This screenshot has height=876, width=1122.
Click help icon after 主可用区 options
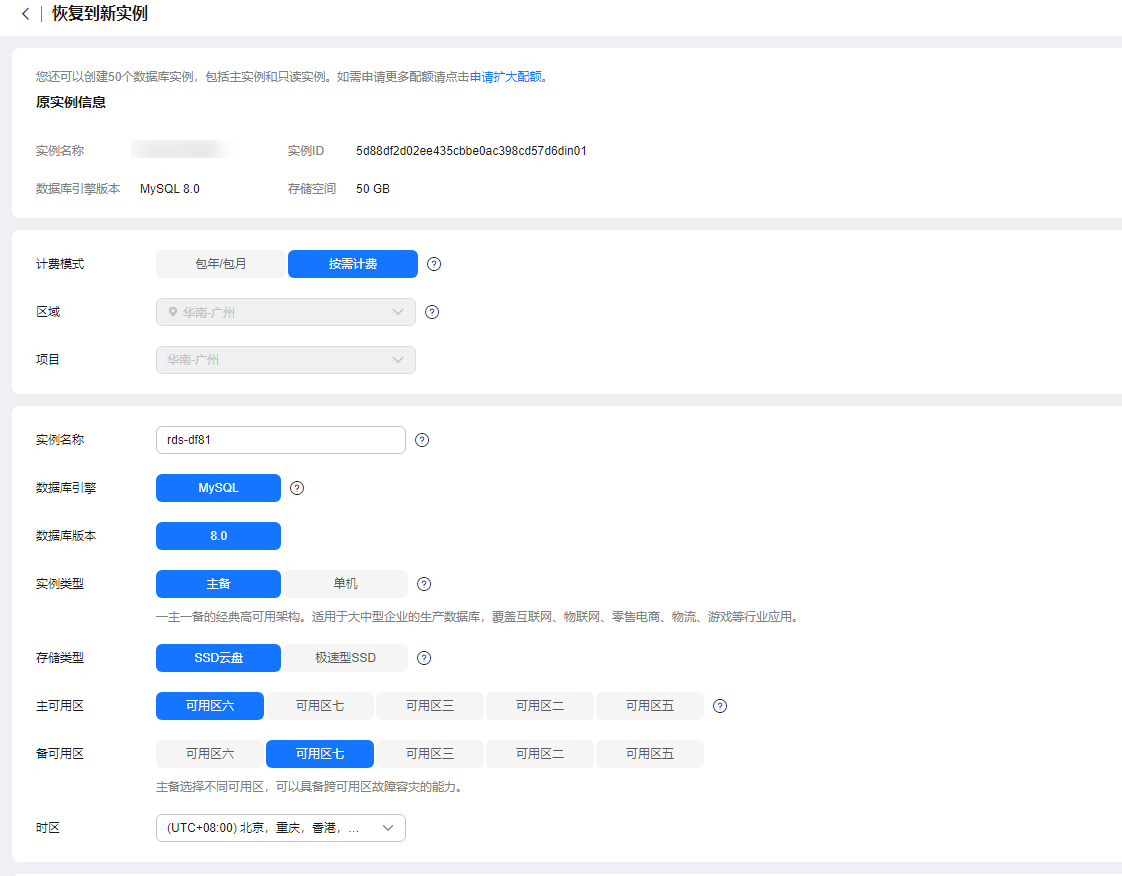click(720, 706)
